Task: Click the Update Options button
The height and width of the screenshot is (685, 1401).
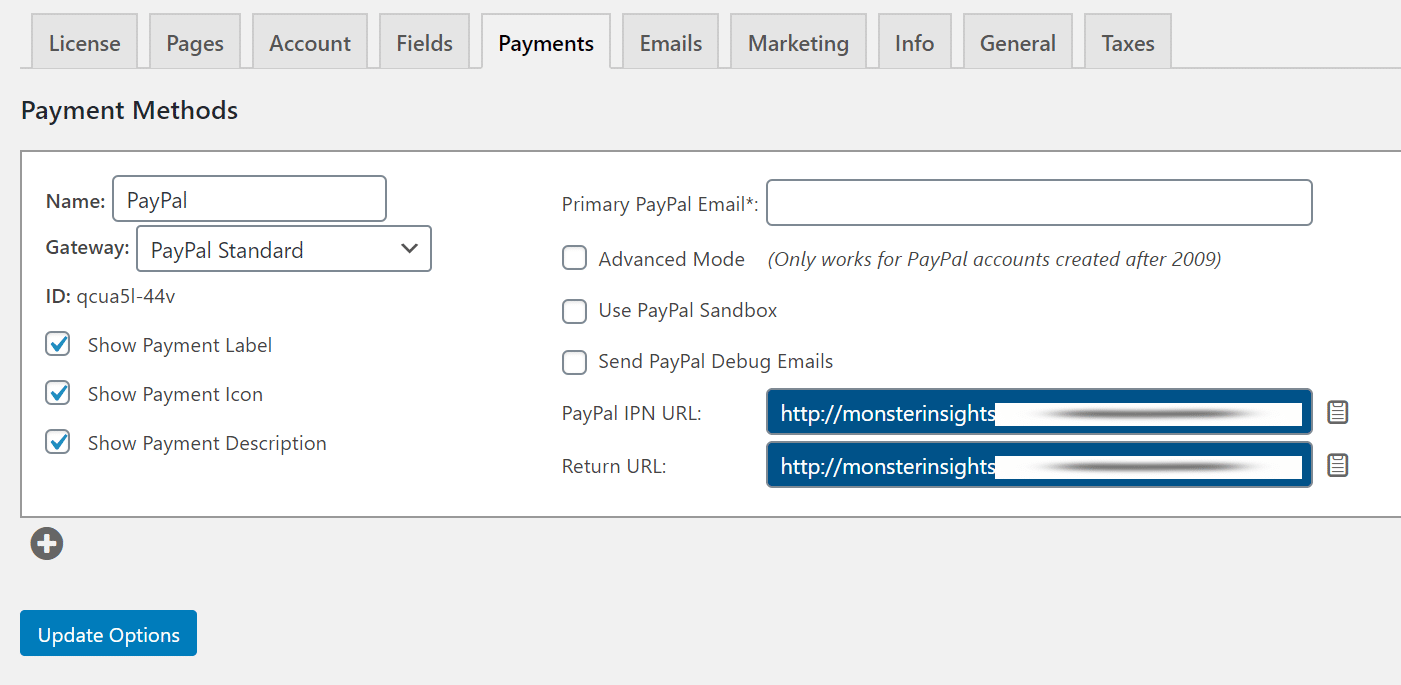Action: tap(109, 634)
